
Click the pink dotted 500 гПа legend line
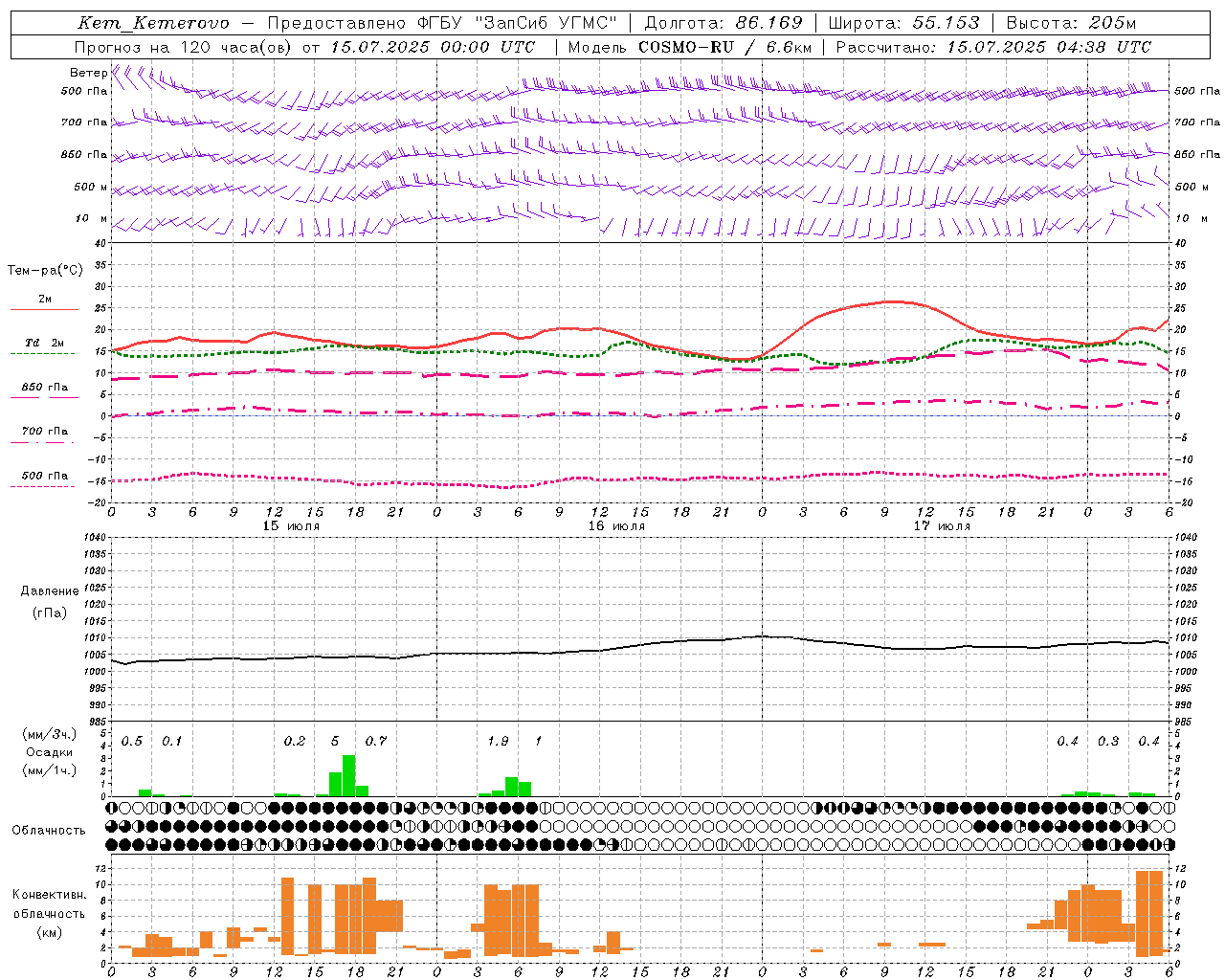click(x=42, y=487)
